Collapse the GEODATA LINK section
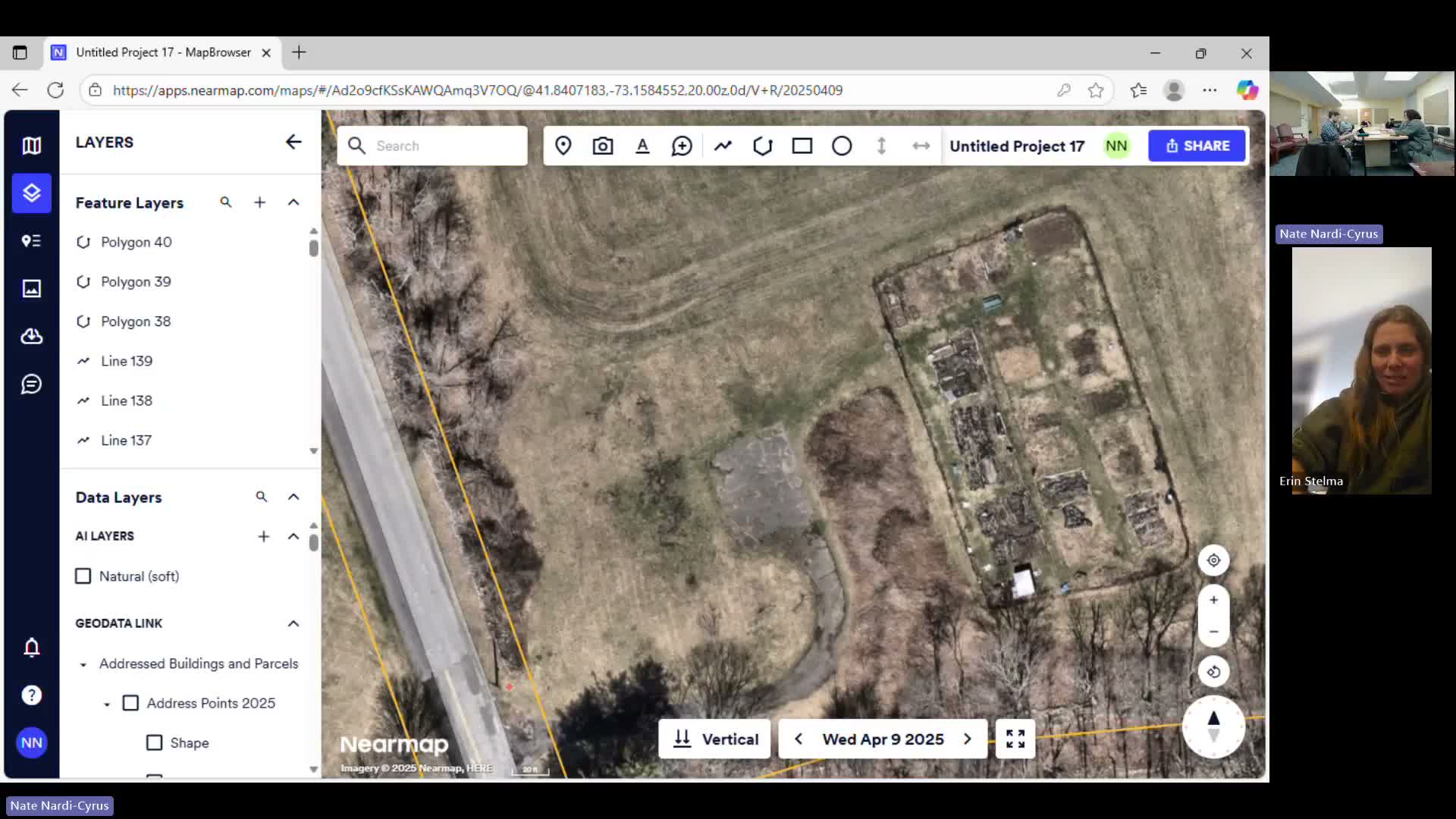 click(293, 623)
